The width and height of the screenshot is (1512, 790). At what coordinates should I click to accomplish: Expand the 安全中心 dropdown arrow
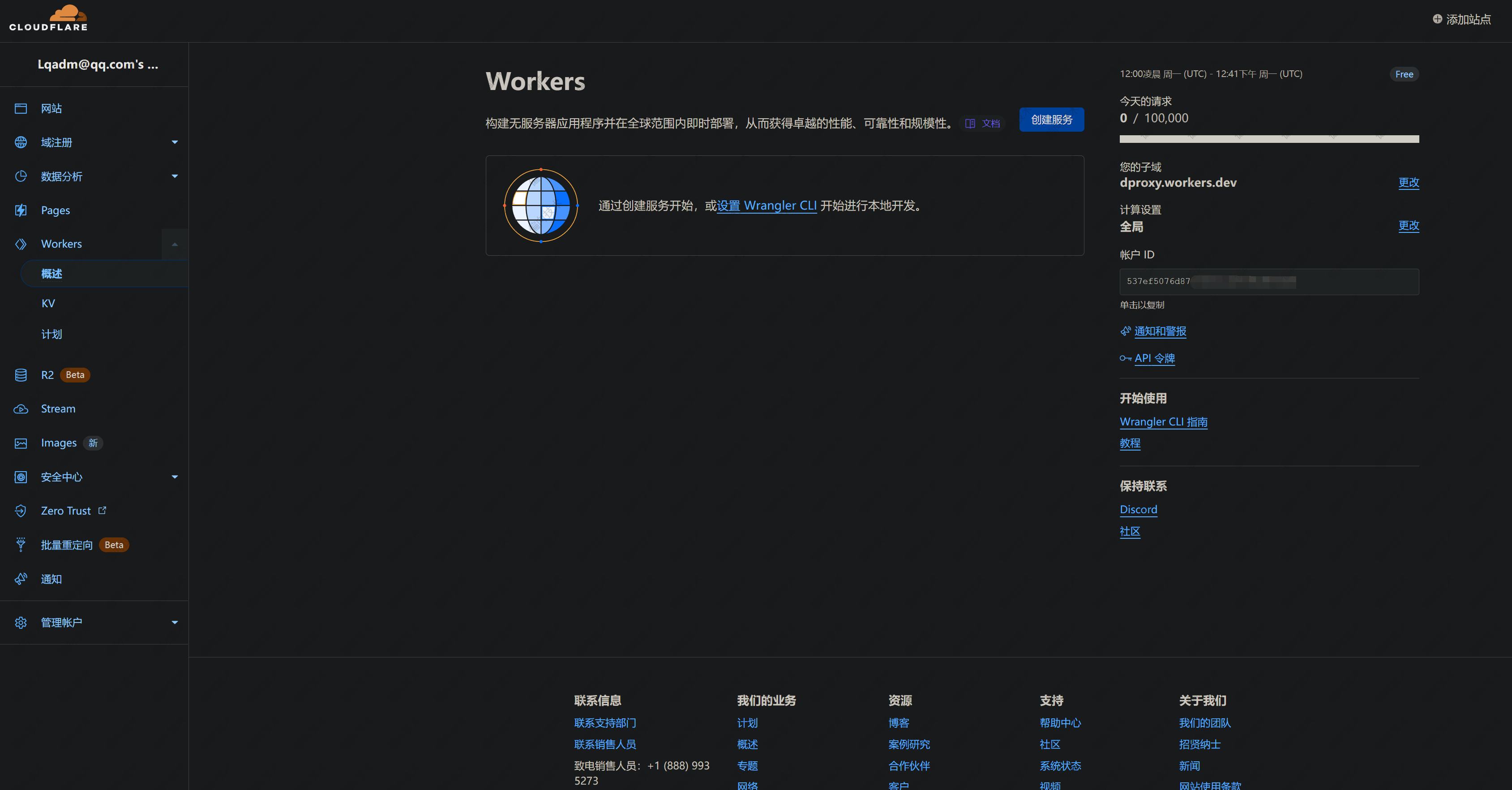[x=174, y=477]
